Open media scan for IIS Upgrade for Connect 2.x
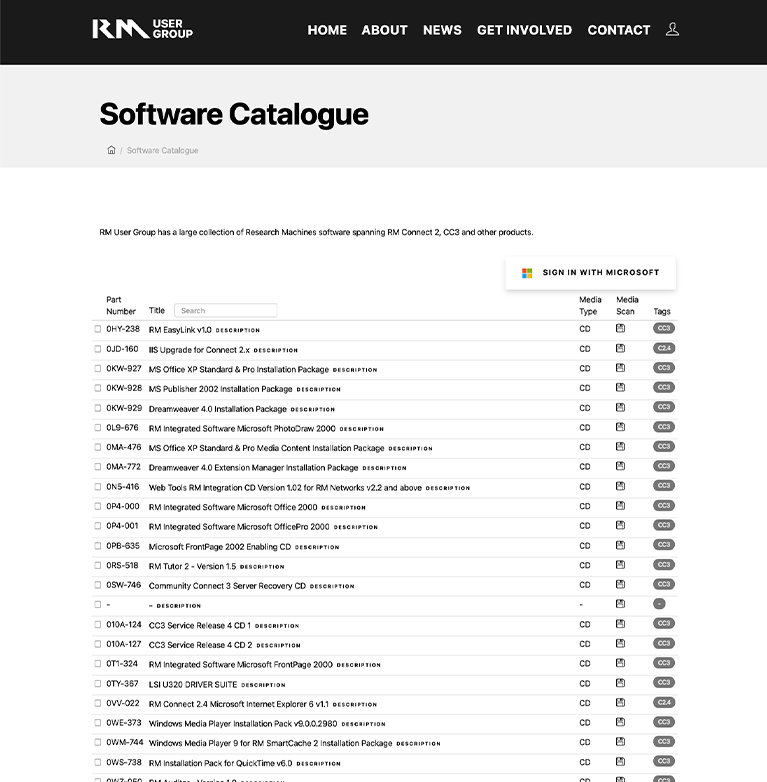The width and height of the screenshot is (767, 782). [x=620, y=348]
